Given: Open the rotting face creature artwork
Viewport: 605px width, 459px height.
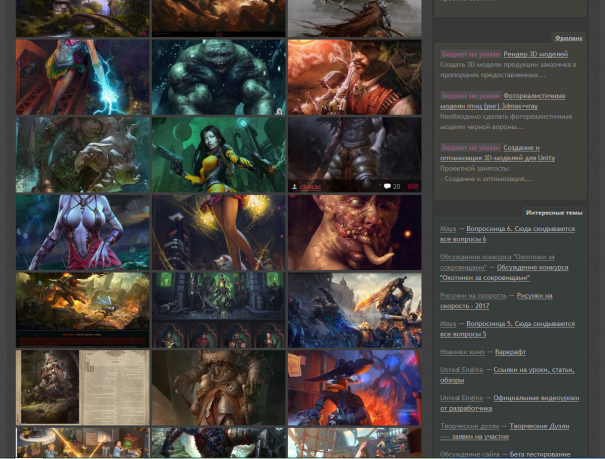Looking at the screenshot, I should (354, 231).
